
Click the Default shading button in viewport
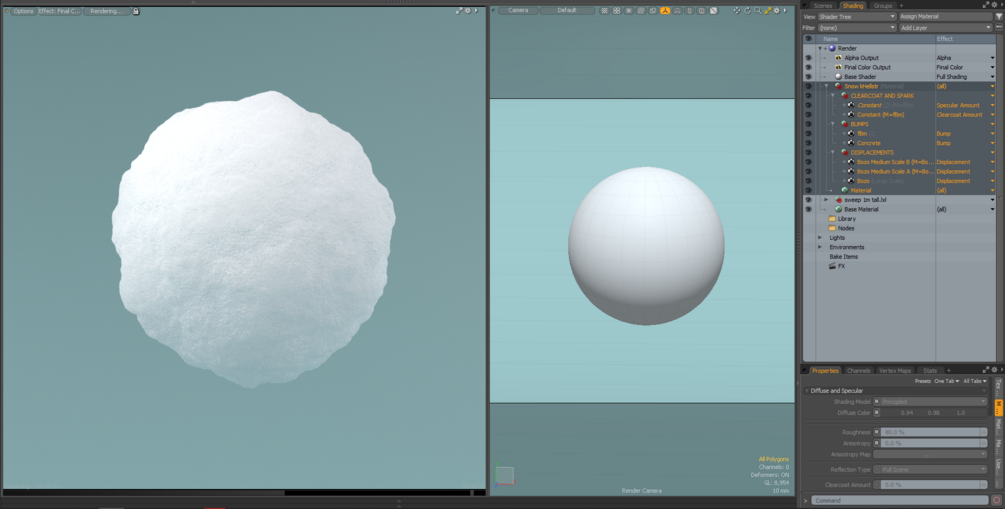[567, 11]
